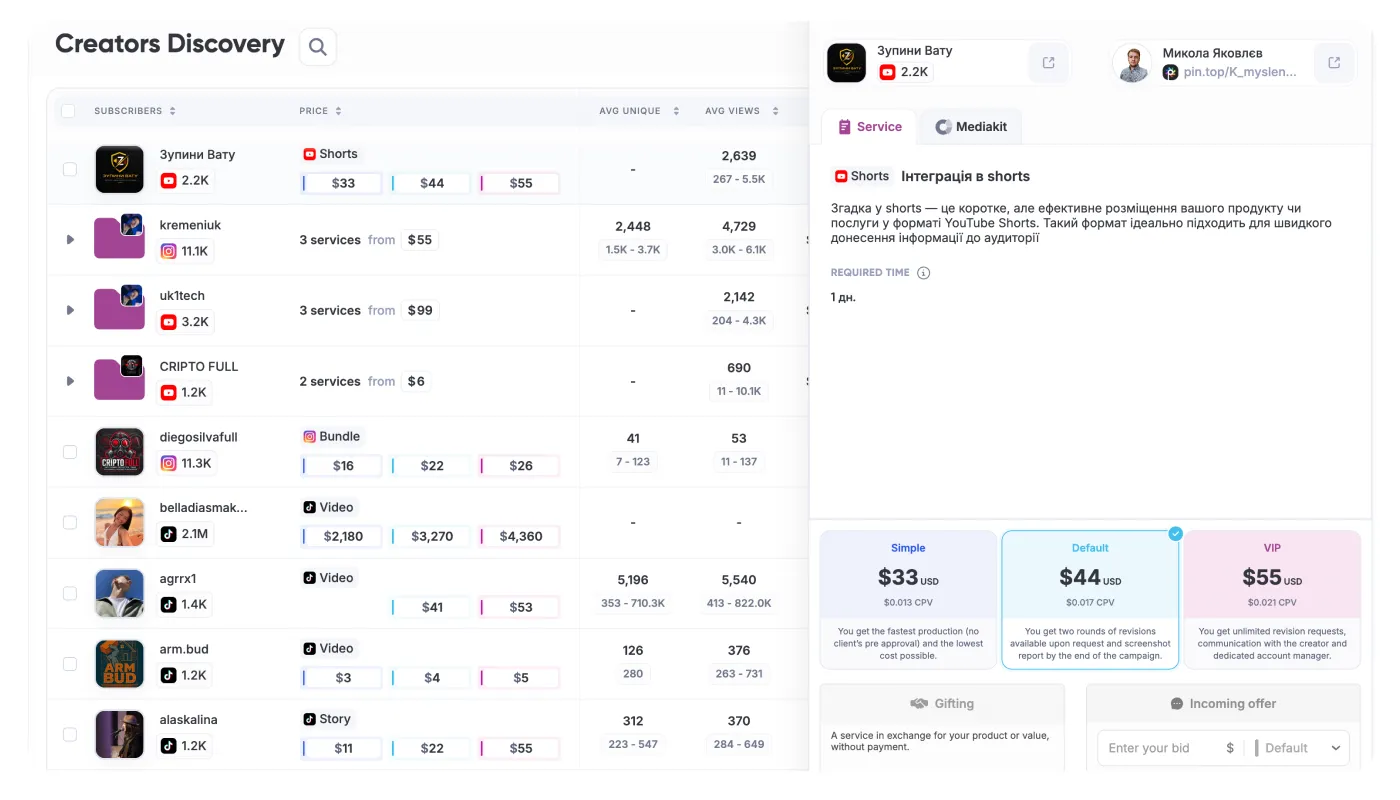Click the YouTube icon on the Зупини Вату row

167,182
